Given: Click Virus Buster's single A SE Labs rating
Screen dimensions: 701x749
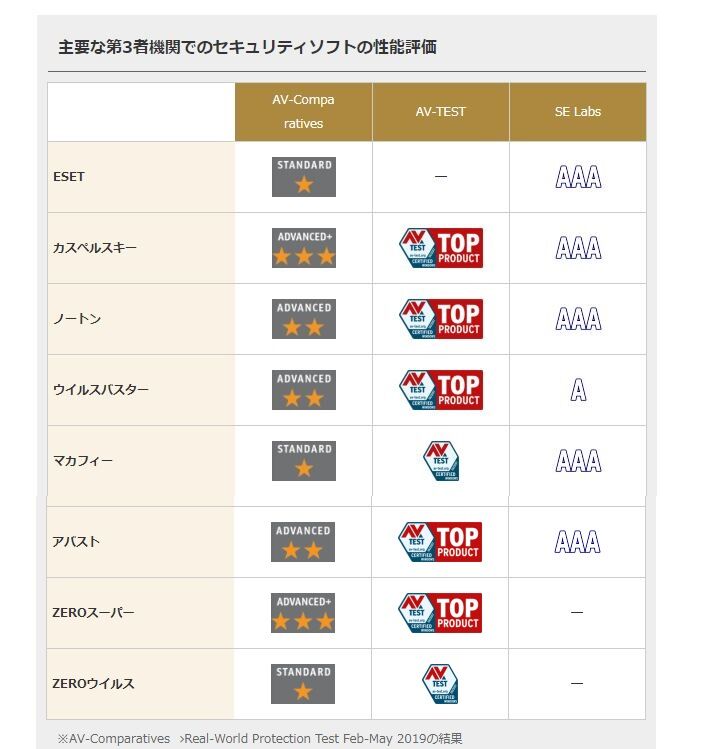Looking at the screenshot, I should tap(578, 390).
